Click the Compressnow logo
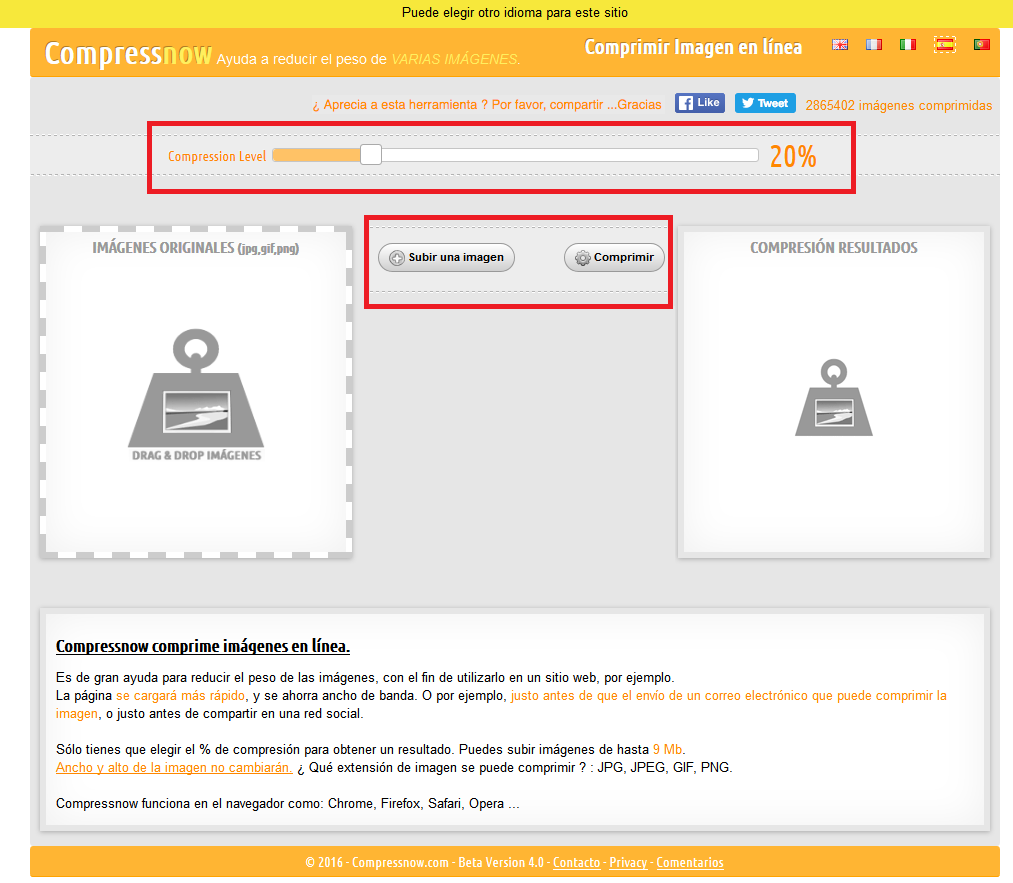1013x883 pixels. point(128,54)
